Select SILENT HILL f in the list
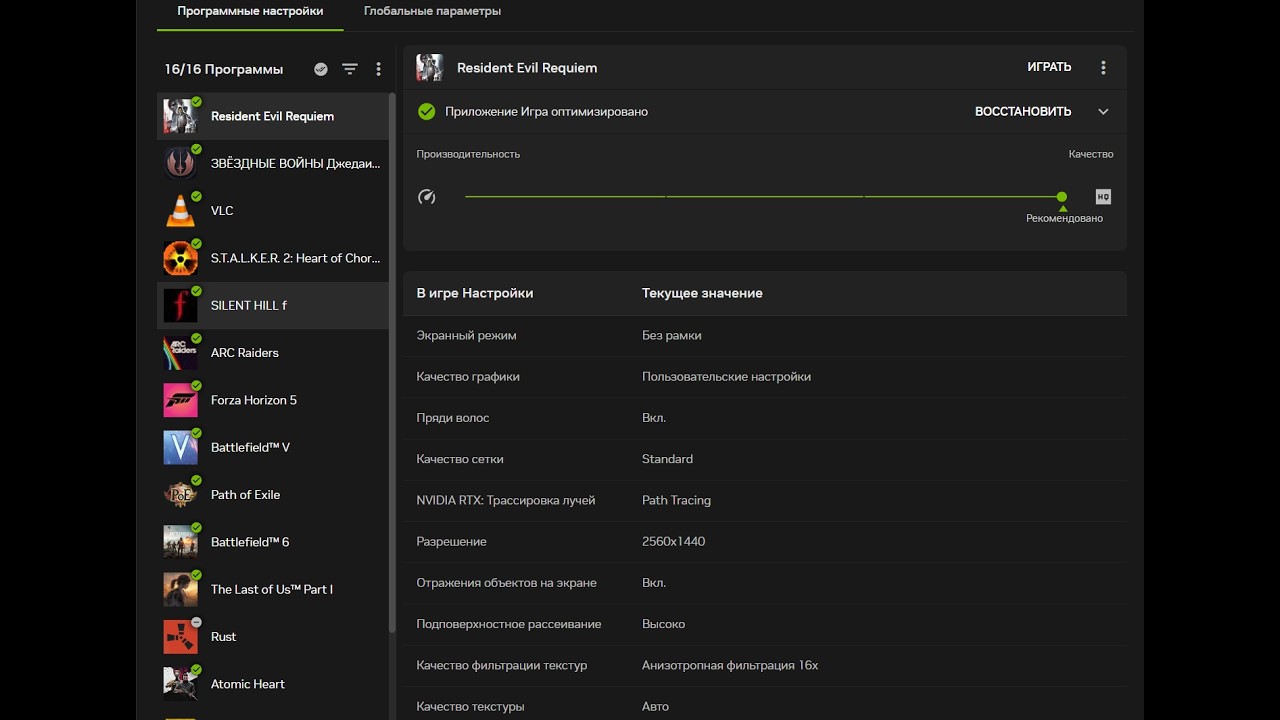 pos(273,305)
